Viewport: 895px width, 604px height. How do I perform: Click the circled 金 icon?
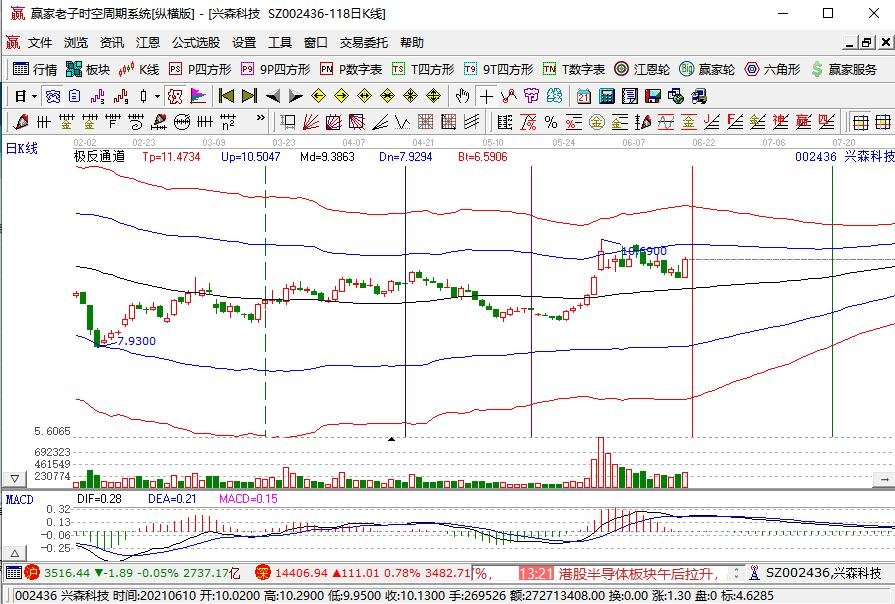click(596, 122)
